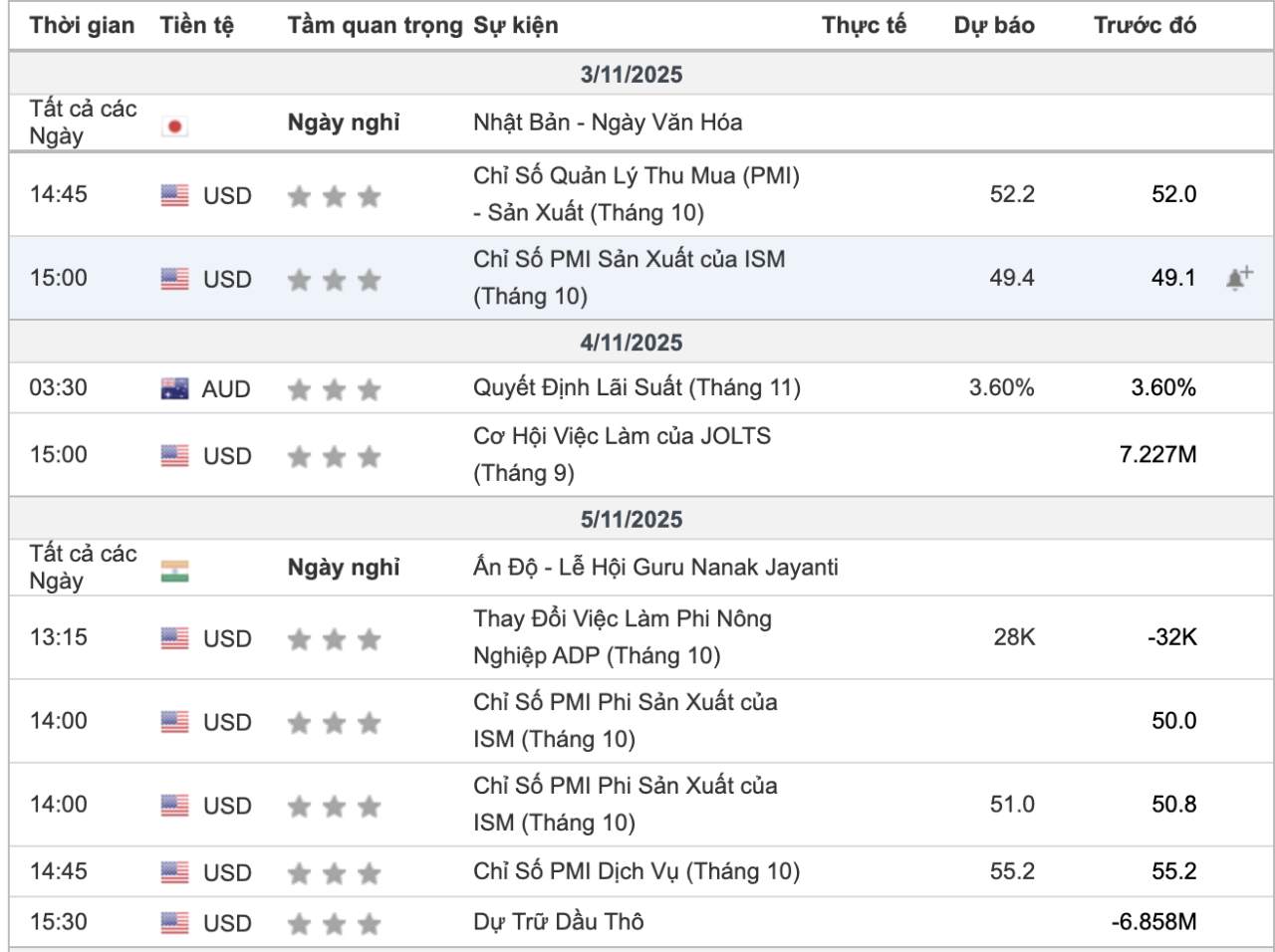This screenshot has height=952, width=1275.
Task: Click the Nhật Bản - Ngày Văn Hóa holiday entry
Action: pyautogui.click(x=608, y=122)
